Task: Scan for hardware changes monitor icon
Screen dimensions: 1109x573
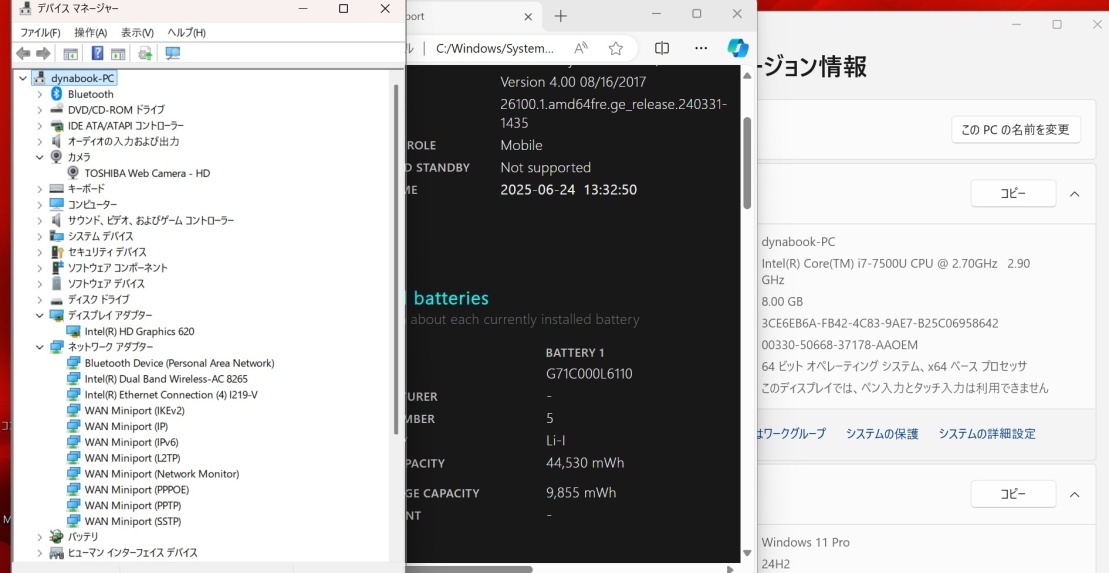Action: click(x=173, y=53)
